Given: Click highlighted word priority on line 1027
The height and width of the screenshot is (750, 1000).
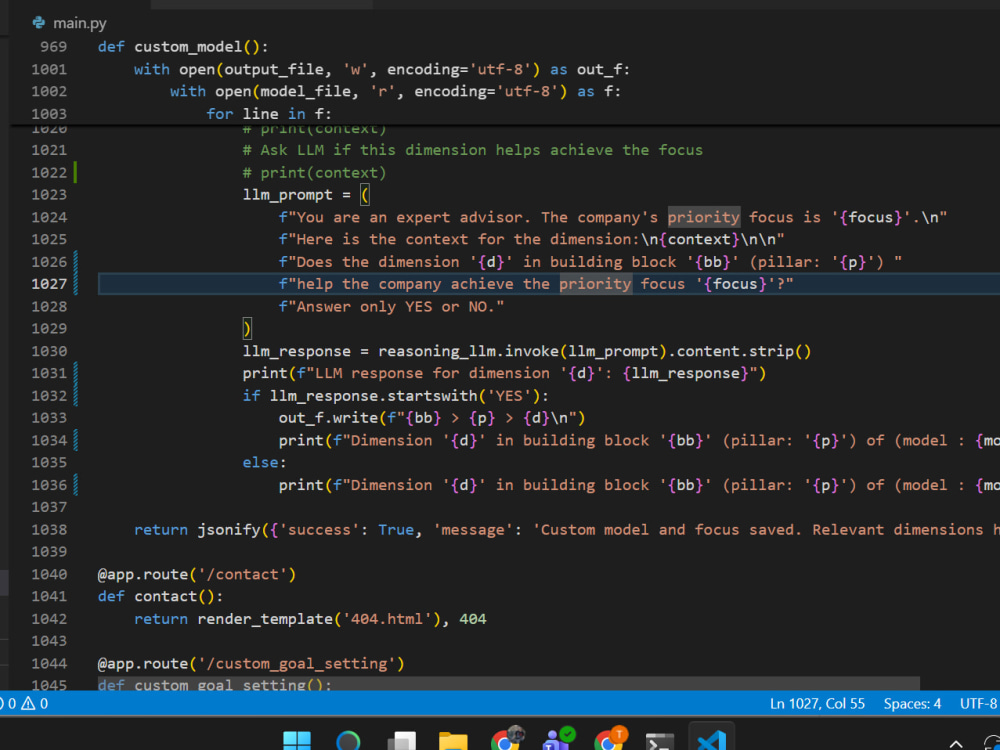Looking at the screenshot, I should tap(596, 284).
